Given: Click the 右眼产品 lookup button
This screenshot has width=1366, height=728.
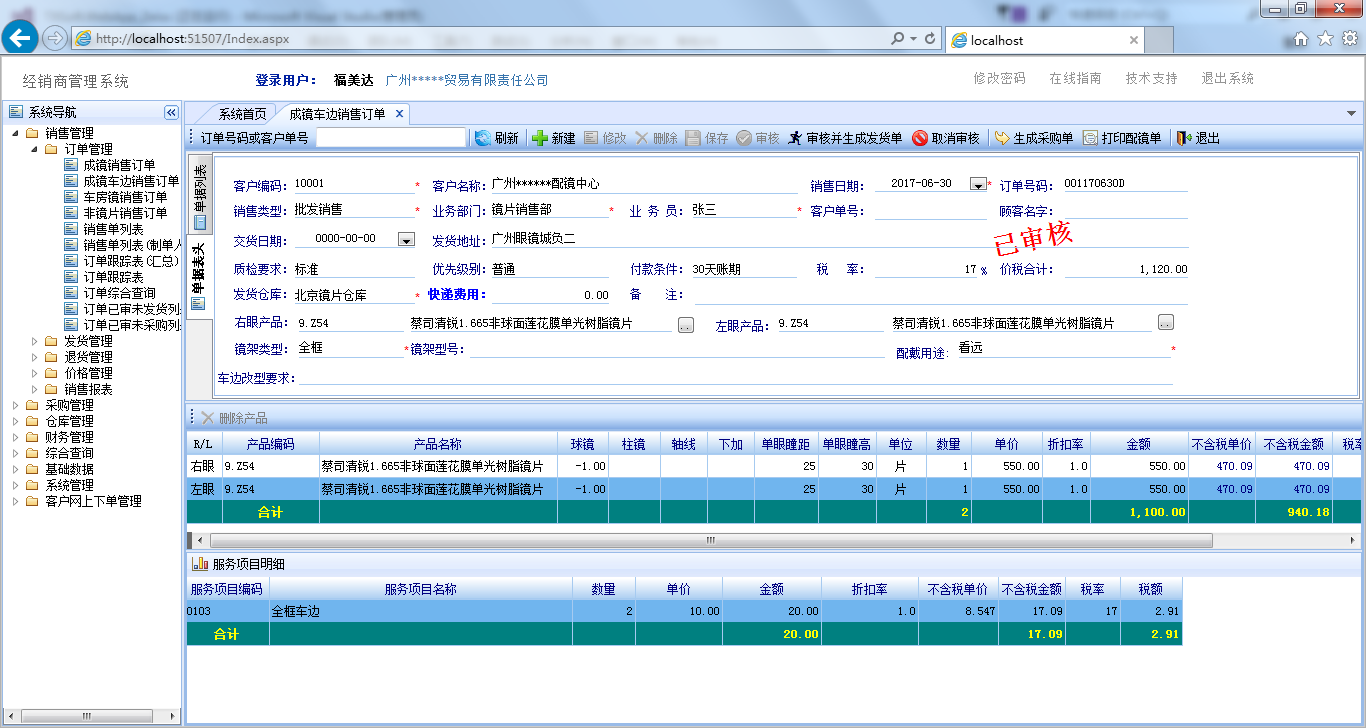Looking at the screenshot, I should pyautogui.click(x=685, y=325).
